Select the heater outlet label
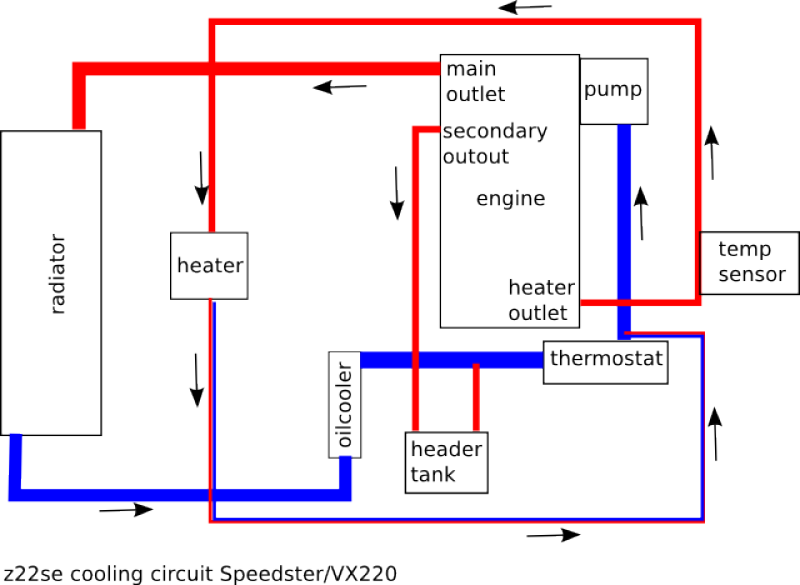The width and height of the screenshot is (800, 585). [x=540, y=300]
